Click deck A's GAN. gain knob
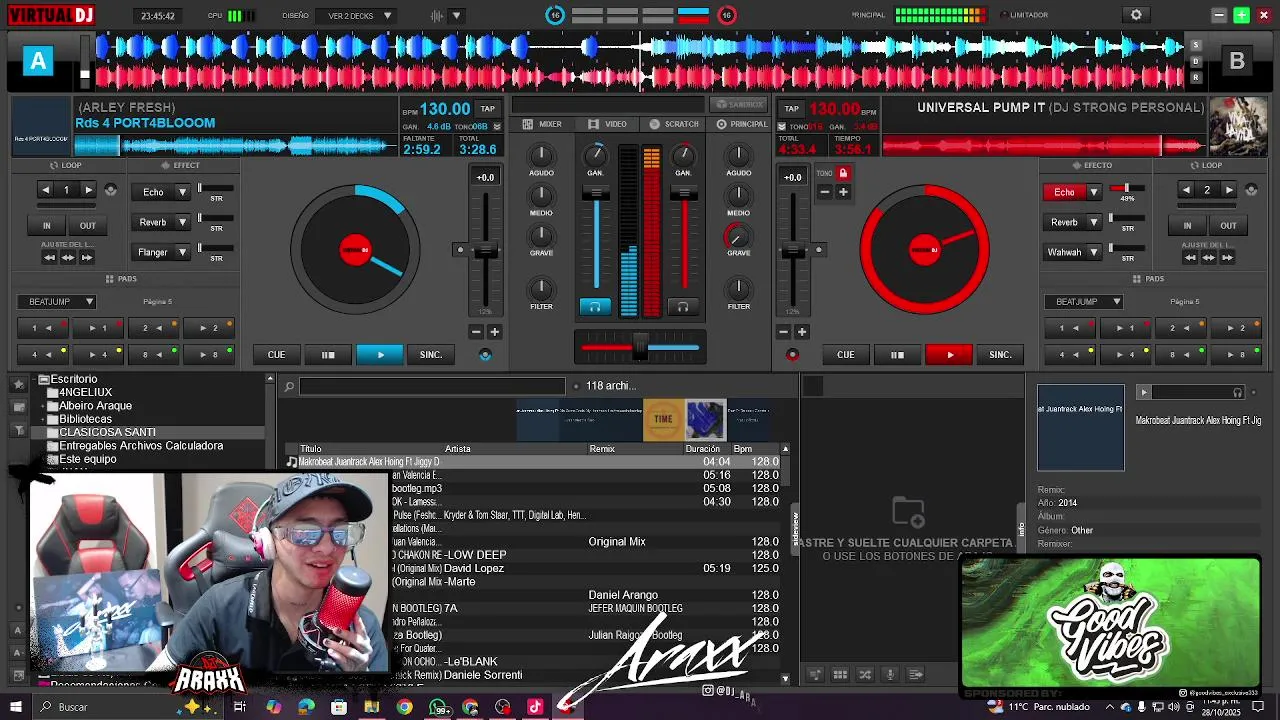Image resolution: width=1280 pixels, height=720 pixels. 596,155
